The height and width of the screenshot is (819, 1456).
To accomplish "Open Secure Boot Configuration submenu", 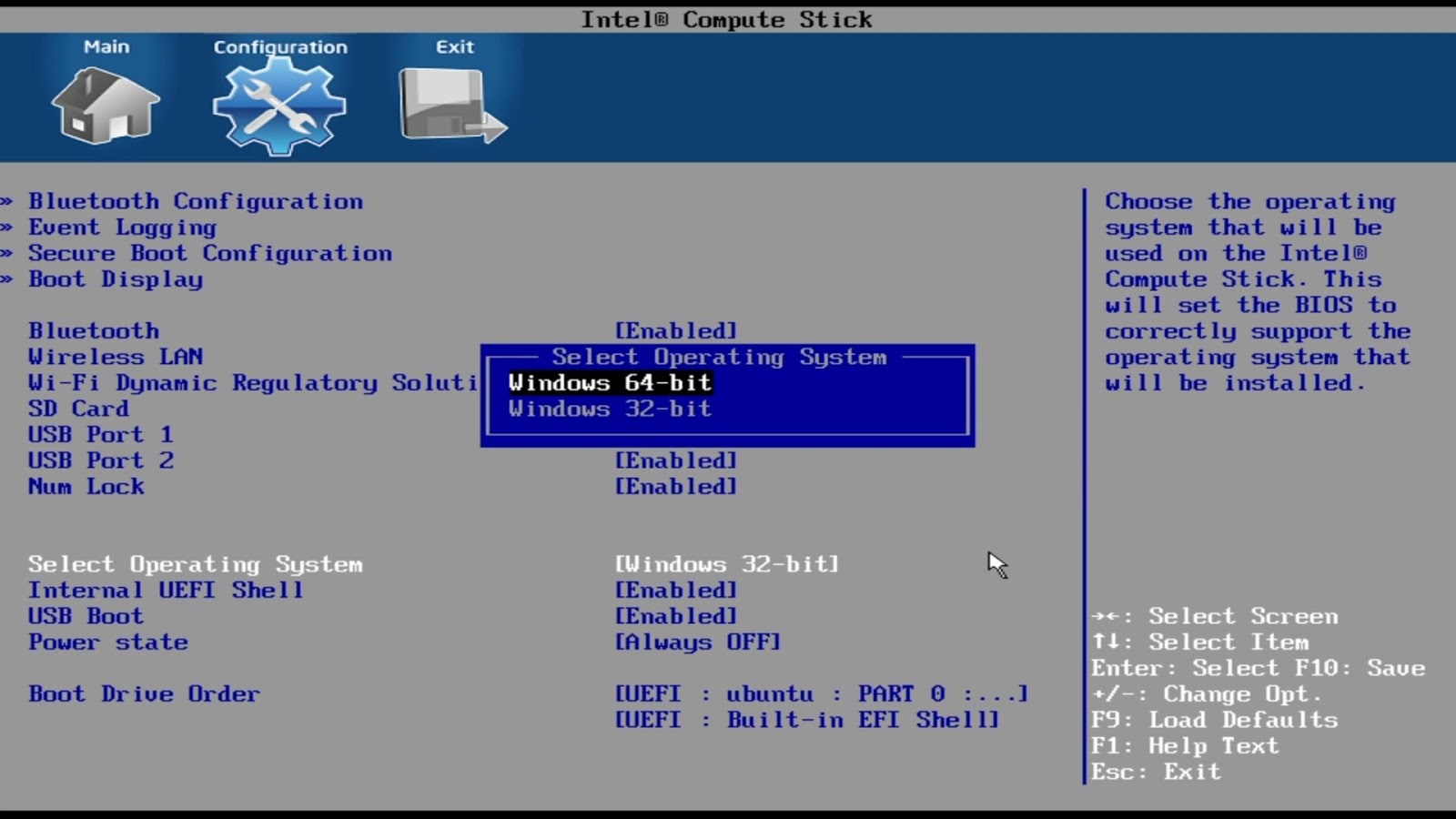I will (x=210, y=253).
